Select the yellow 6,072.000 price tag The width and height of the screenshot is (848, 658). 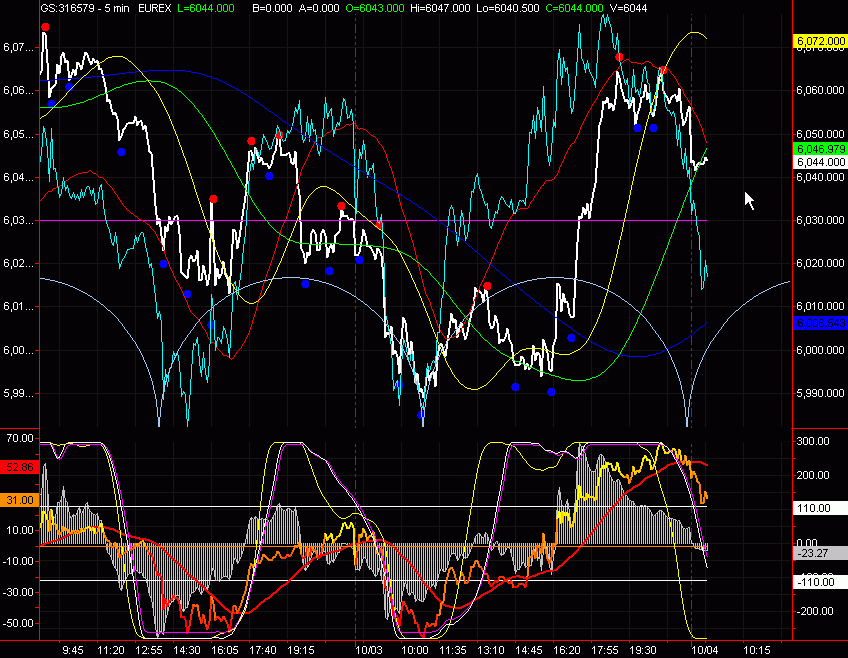820,41
